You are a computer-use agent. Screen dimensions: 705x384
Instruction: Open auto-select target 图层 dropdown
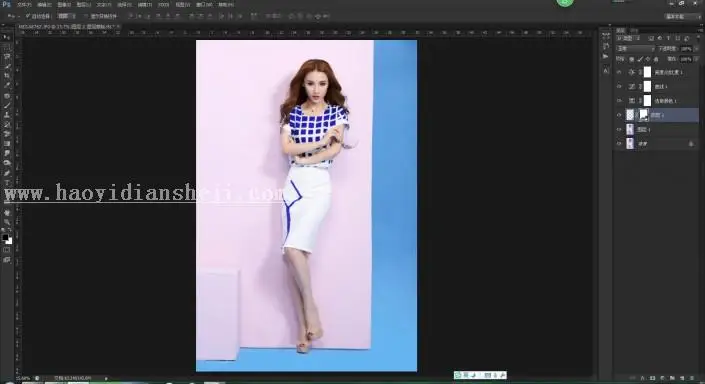[66, 16]
